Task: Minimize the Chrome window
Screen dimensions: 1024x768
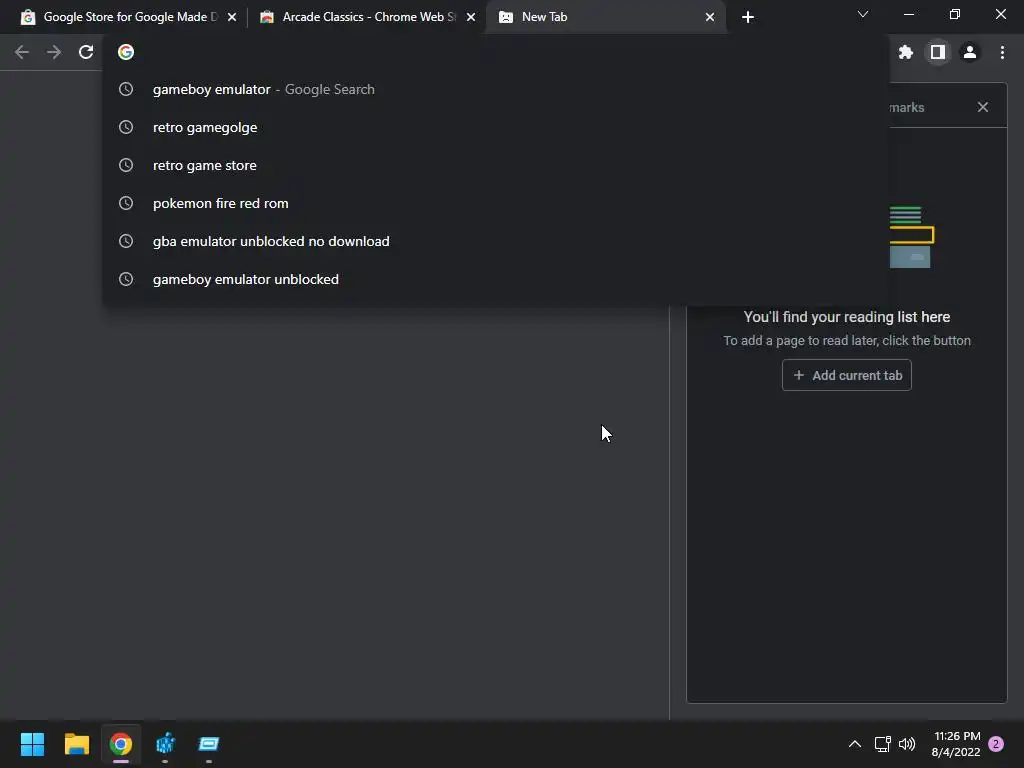Action: (908, 14)
